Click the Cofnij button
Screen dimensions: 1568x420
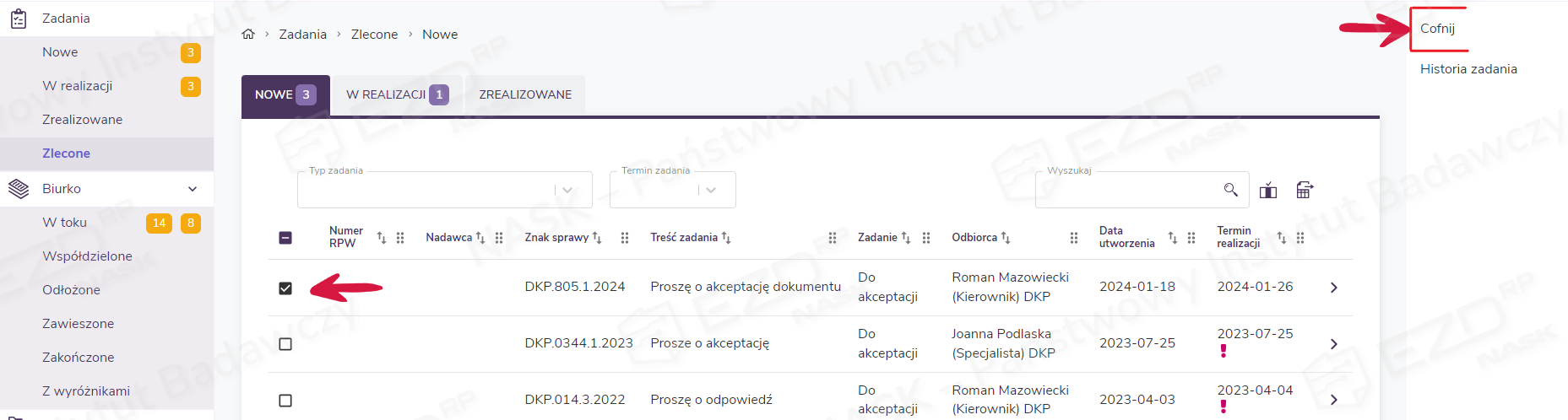(x=1437, y=29)
